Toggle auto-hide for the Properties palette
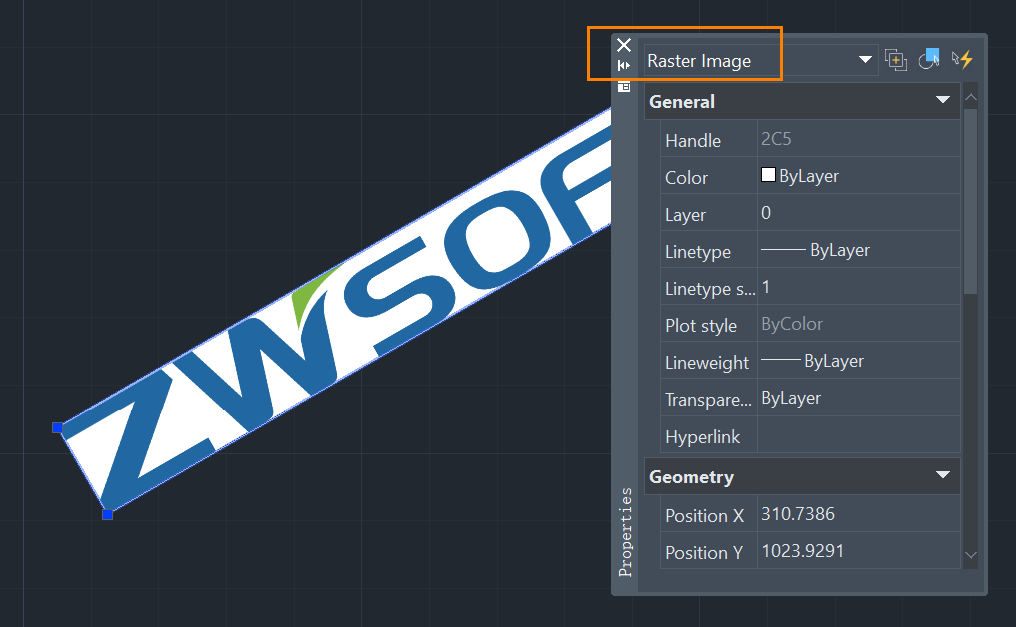The width and height of the screenshot is (1016, 627). click(623, 65)
